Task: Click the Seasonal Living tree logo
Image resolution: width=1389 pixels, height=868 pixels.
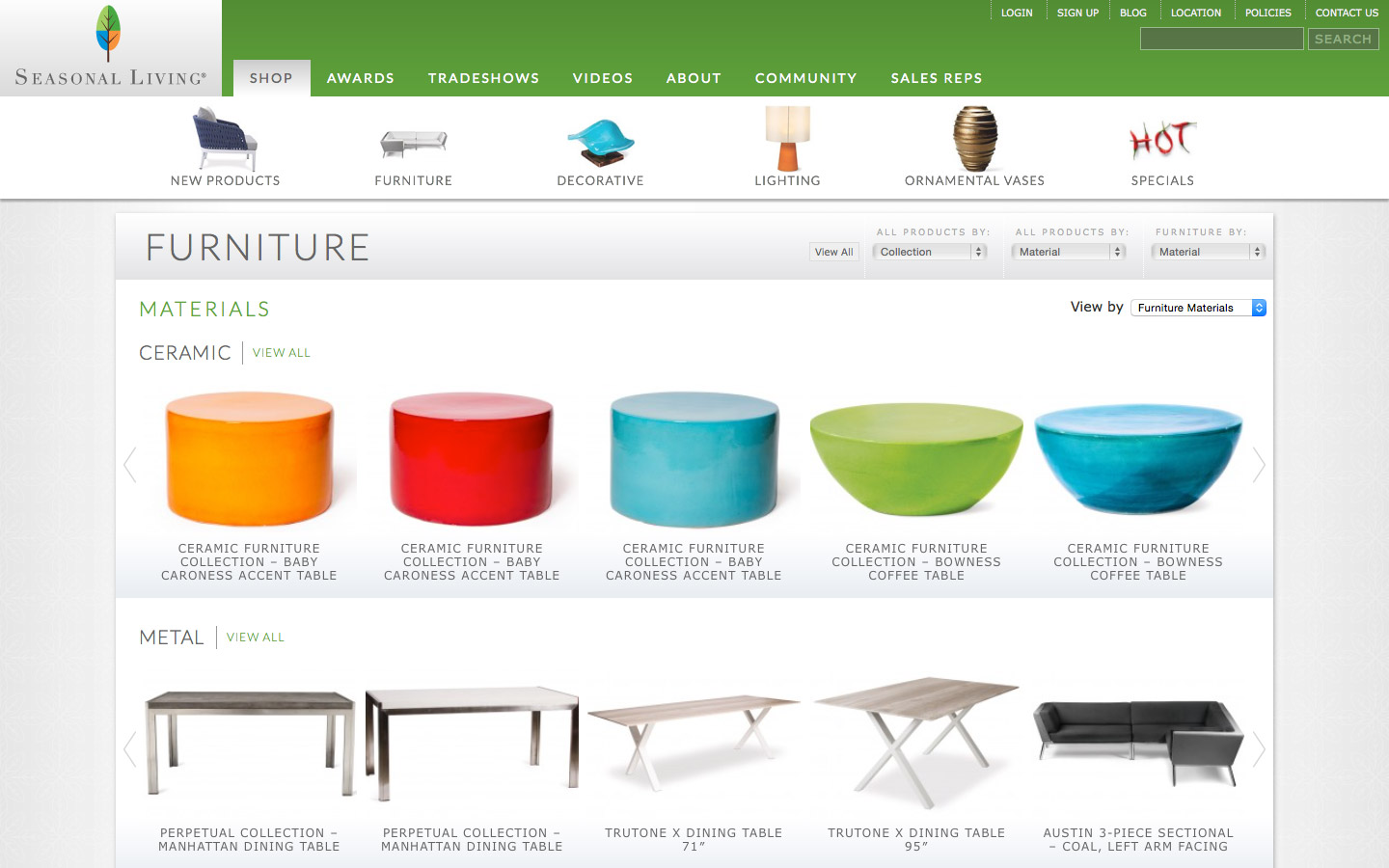Action: tap(109, 33)
